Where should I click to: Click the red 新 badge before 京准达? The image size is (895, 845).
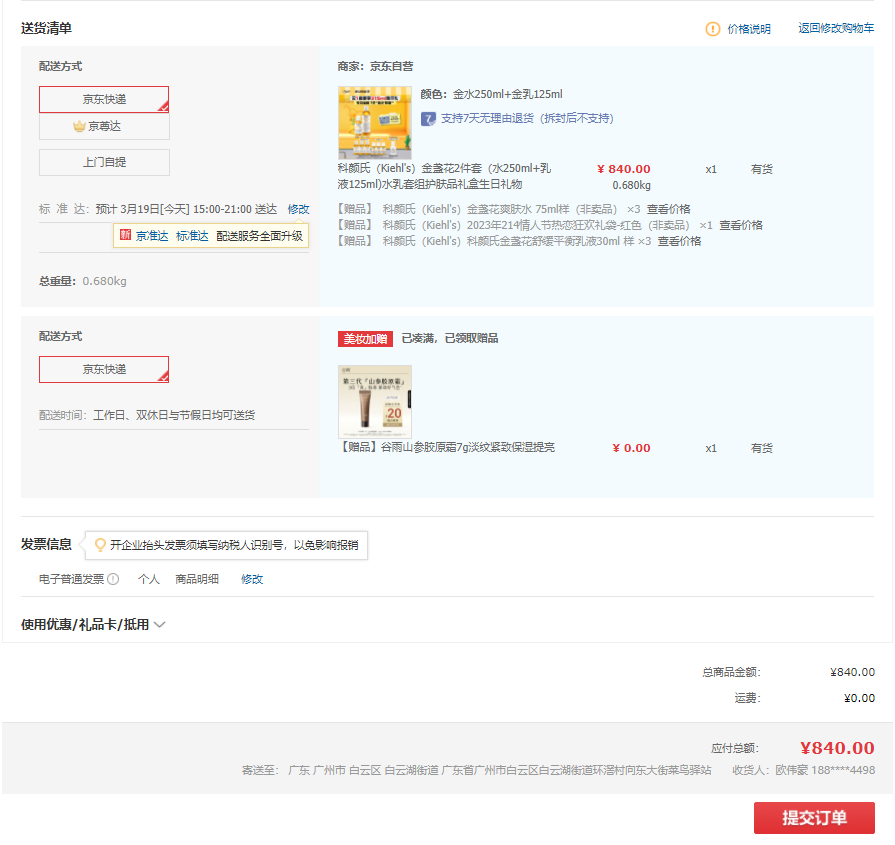coord(125,236)
